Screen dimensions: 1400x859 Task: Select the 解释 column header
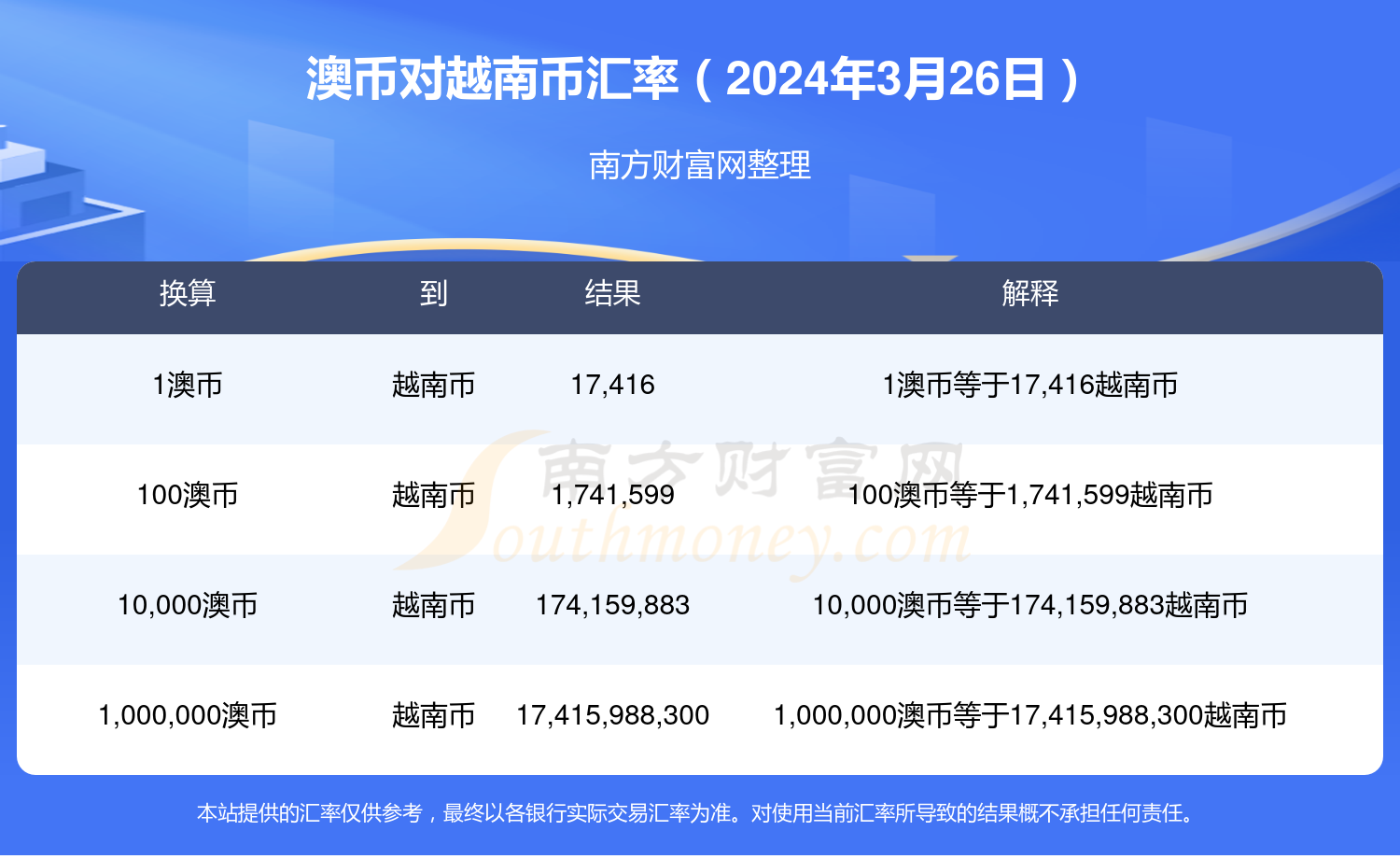pos(1030,293)
